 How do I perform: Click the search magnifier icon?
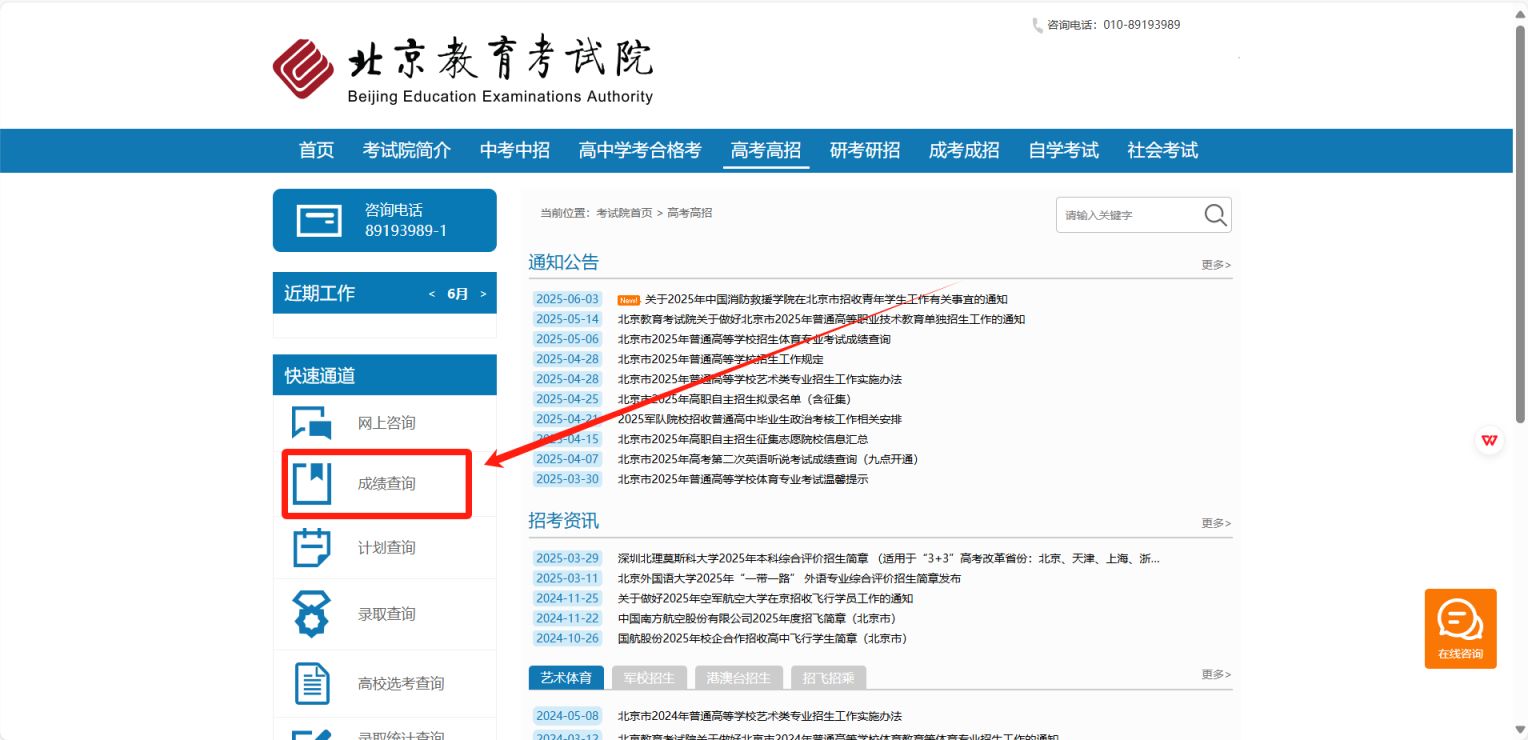[1215, 215]
